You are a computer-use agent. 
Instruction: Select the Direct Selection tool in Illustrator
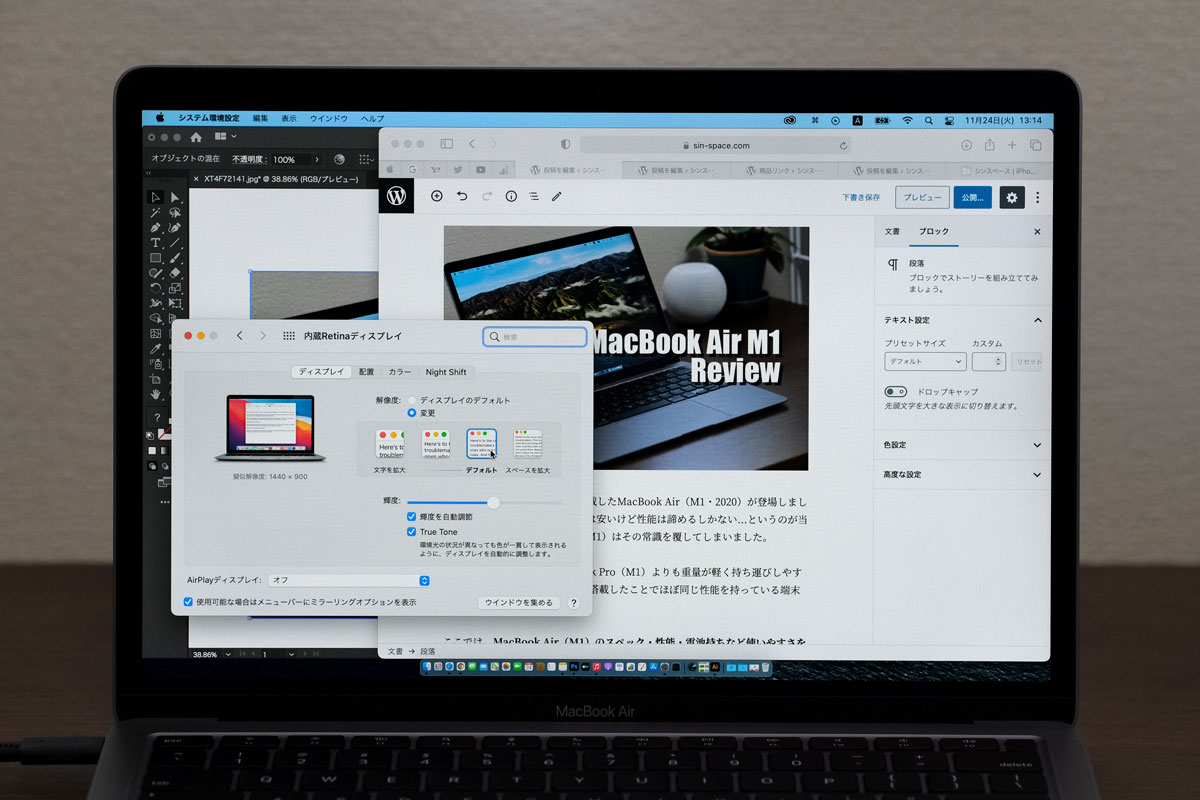pyautogui.click(x=175, y=197)
